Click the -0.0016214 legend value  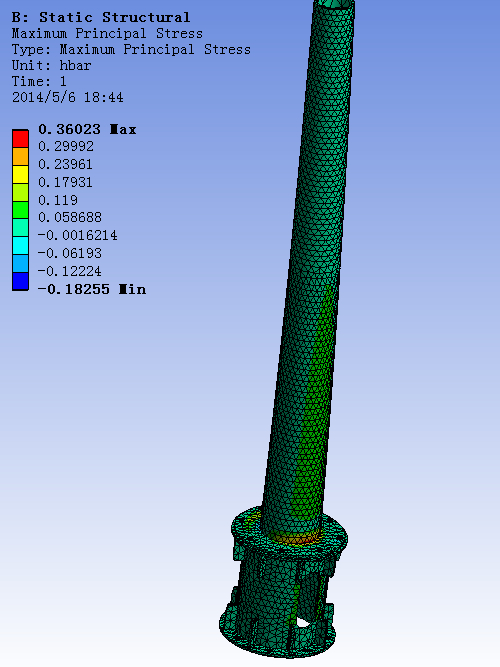point(77,235)
